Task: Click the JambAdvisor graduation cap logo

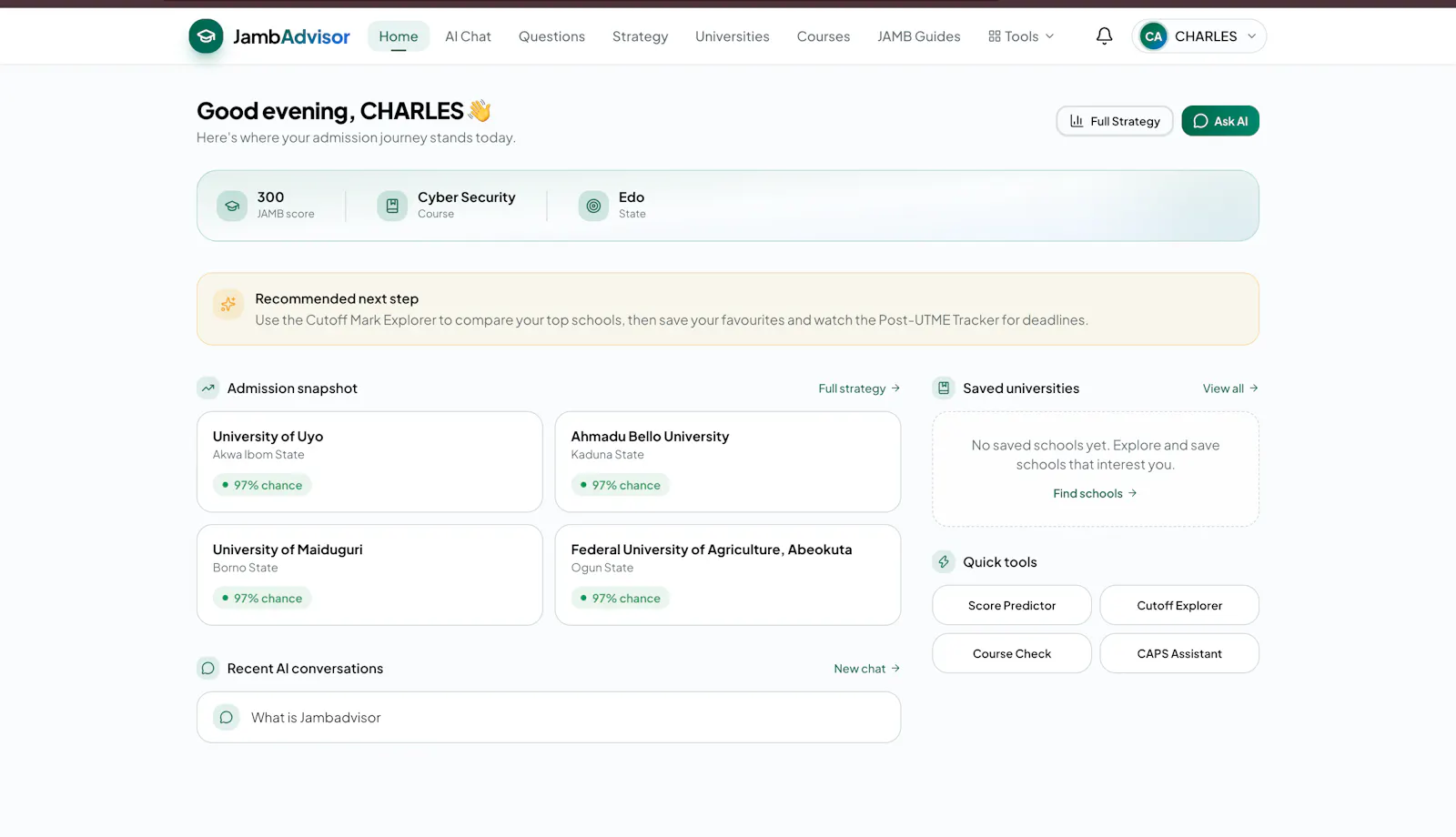Action: tap(206, 36)
